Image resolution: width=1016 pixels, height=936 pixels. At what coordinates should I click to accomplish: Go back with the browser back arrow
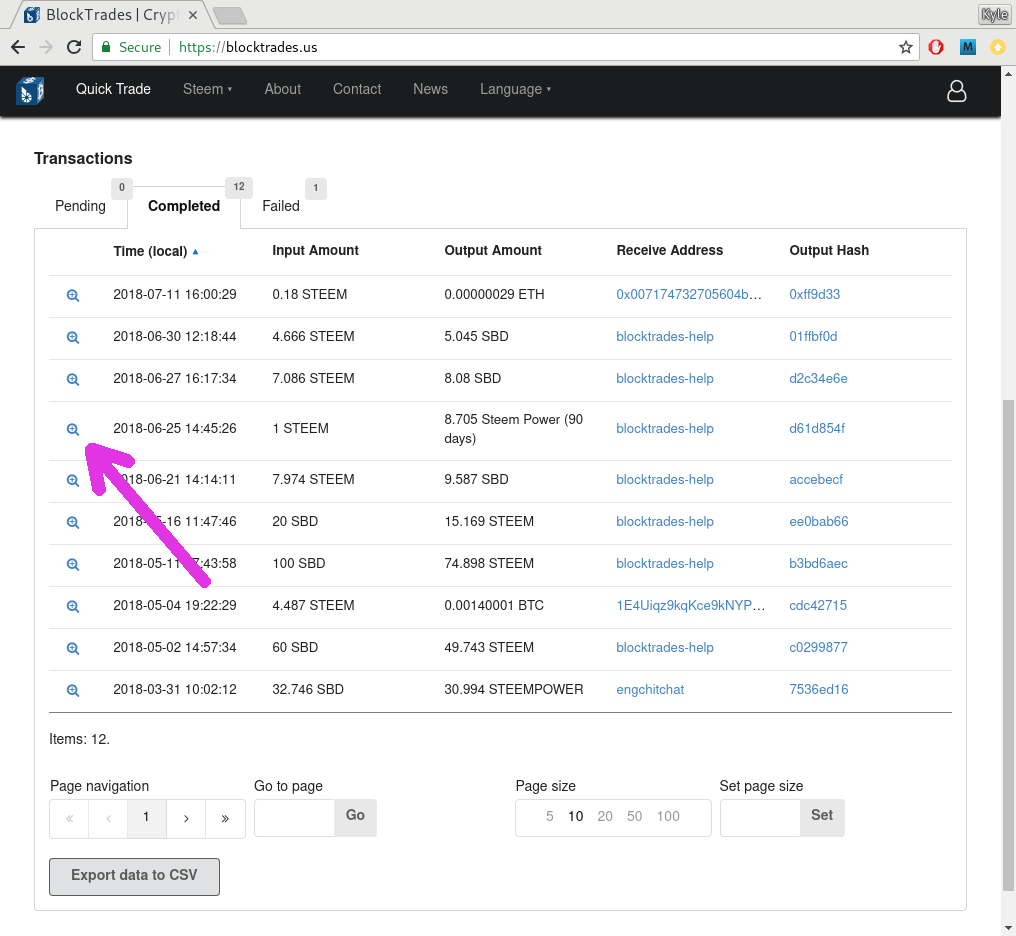(x=18, y=47)
